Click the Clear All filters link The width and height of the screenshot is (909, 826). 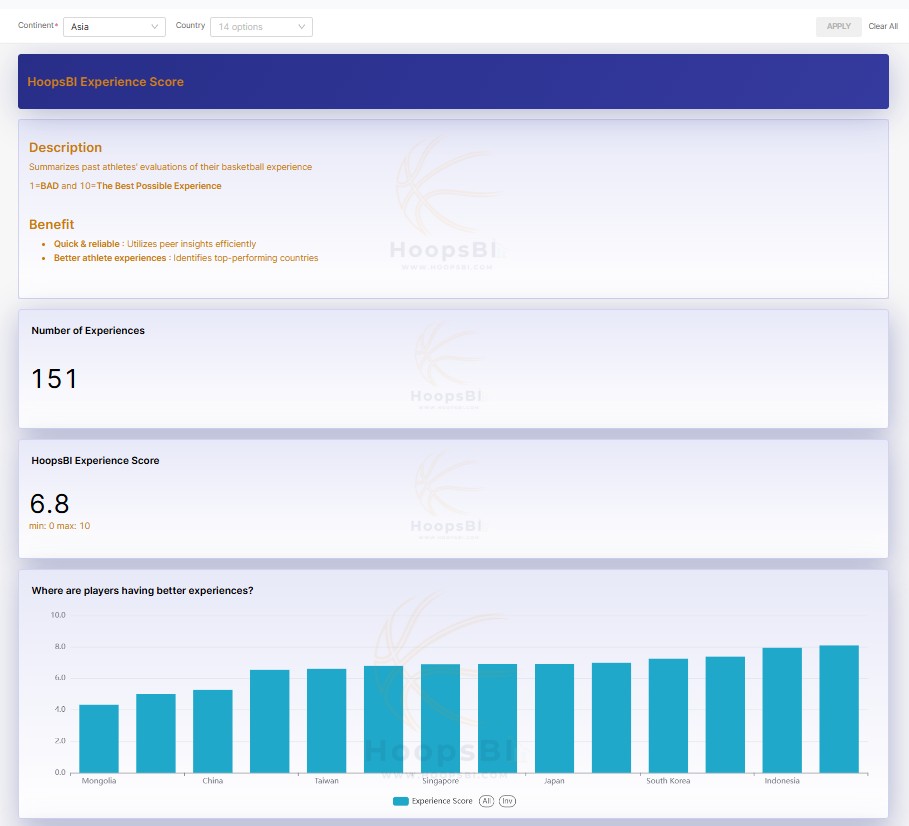click(x=883, y=27)
